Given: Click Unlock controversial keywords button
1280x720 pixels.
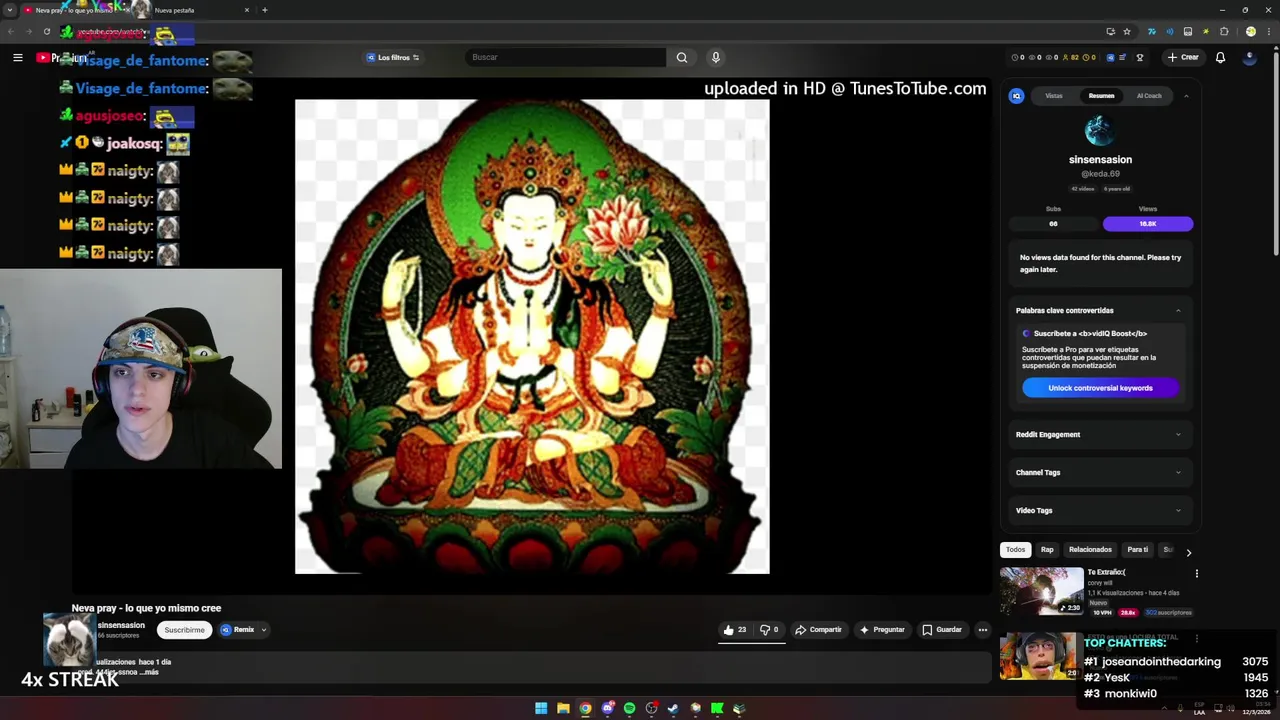Looking at the screenshot, I should pyautogui.click(x=1100, y=388).
